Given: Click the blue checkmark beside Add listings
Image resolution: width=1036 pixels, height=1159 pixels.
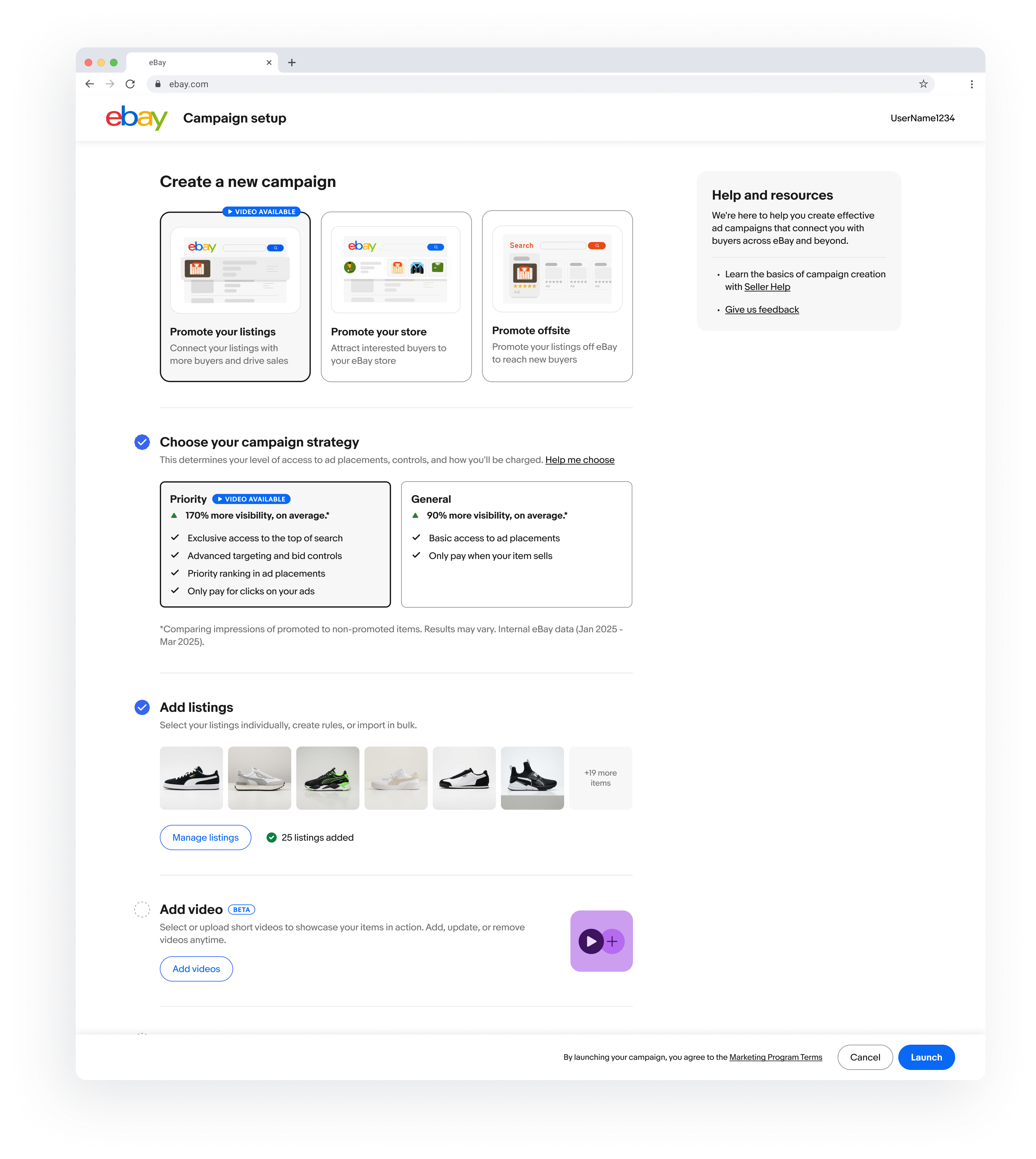Looking at the screenshot, I should pyautogui.click(x=142, y=708).
